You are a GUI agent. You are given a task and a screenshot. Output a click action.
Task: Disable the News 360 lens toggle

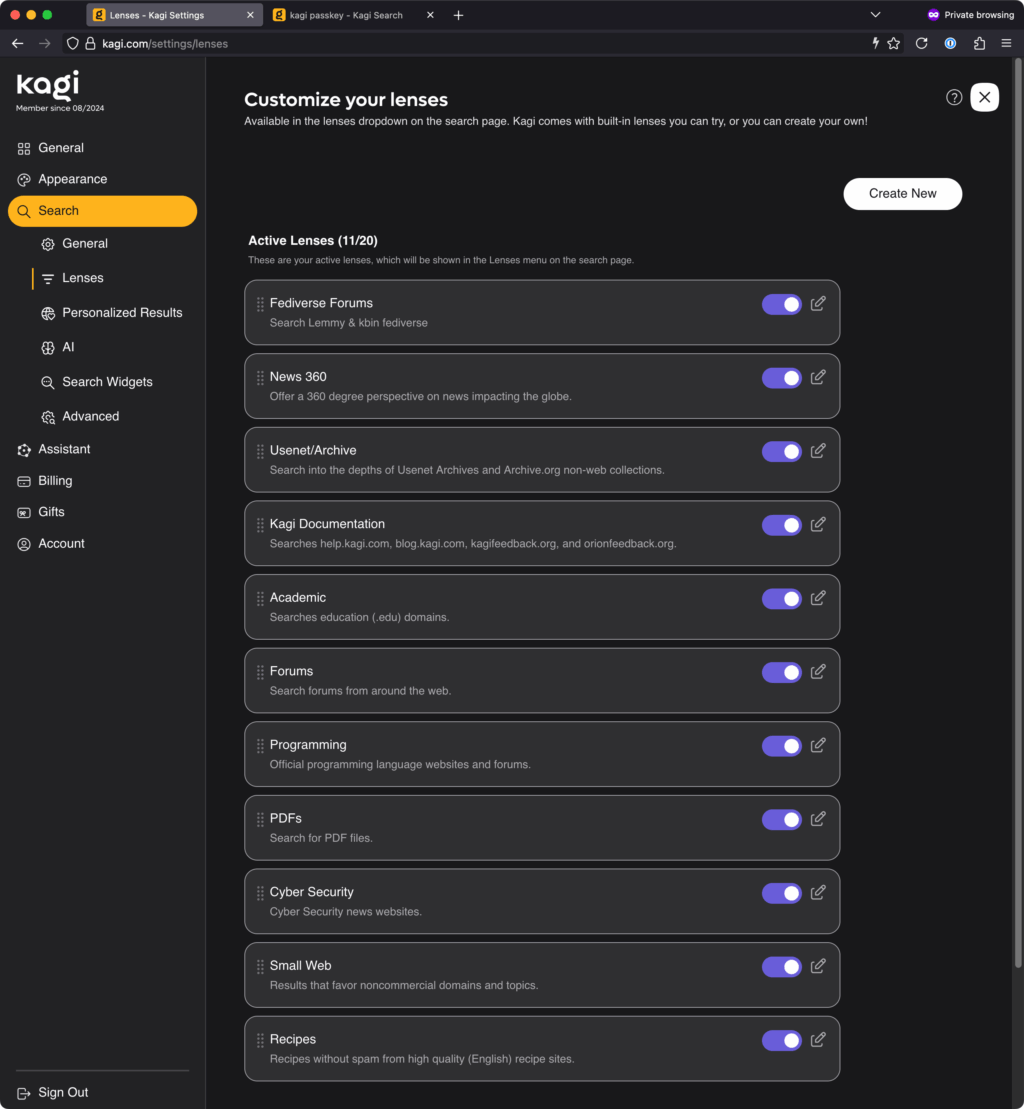781,378
